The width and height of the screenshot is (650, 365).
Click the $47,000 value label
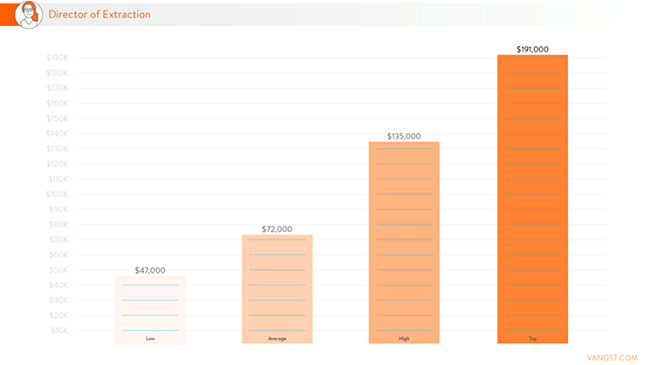coord(150,270)
